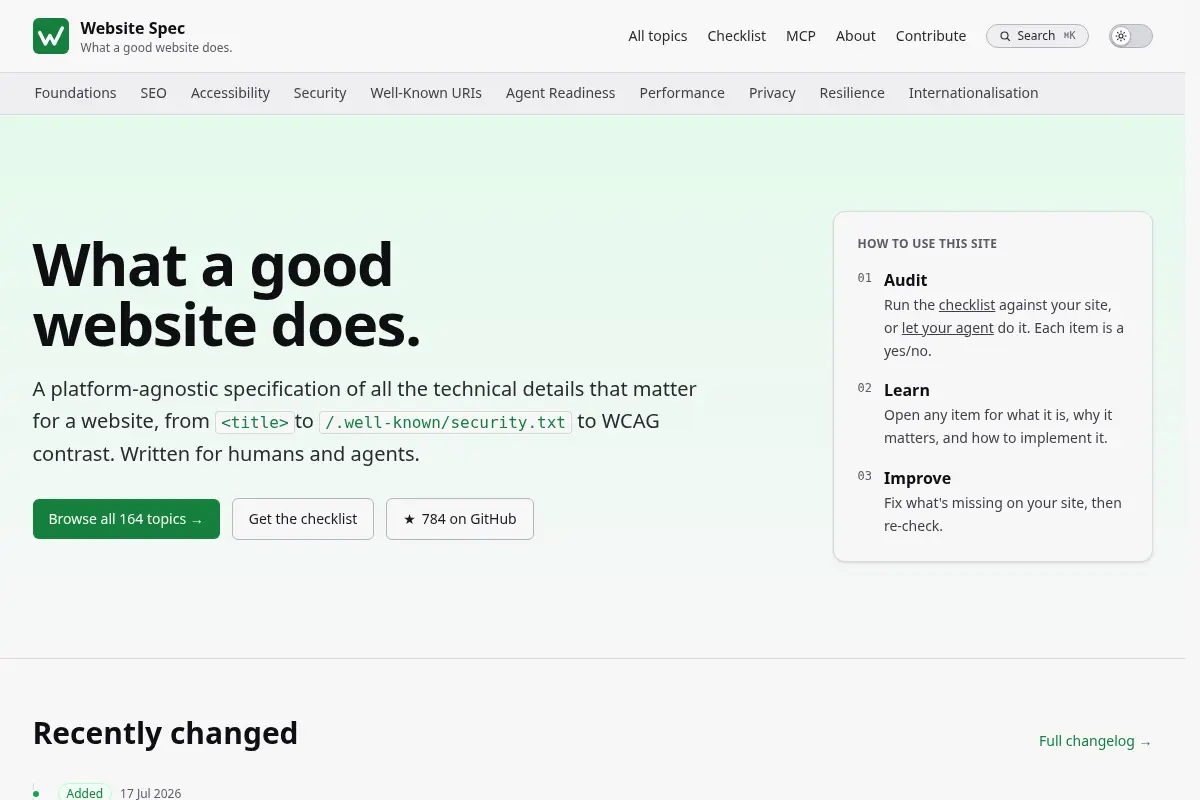Select the Performance category tab
Image resolution: width=1200 pixels, height=800 pixels.
tap(682, 93)
